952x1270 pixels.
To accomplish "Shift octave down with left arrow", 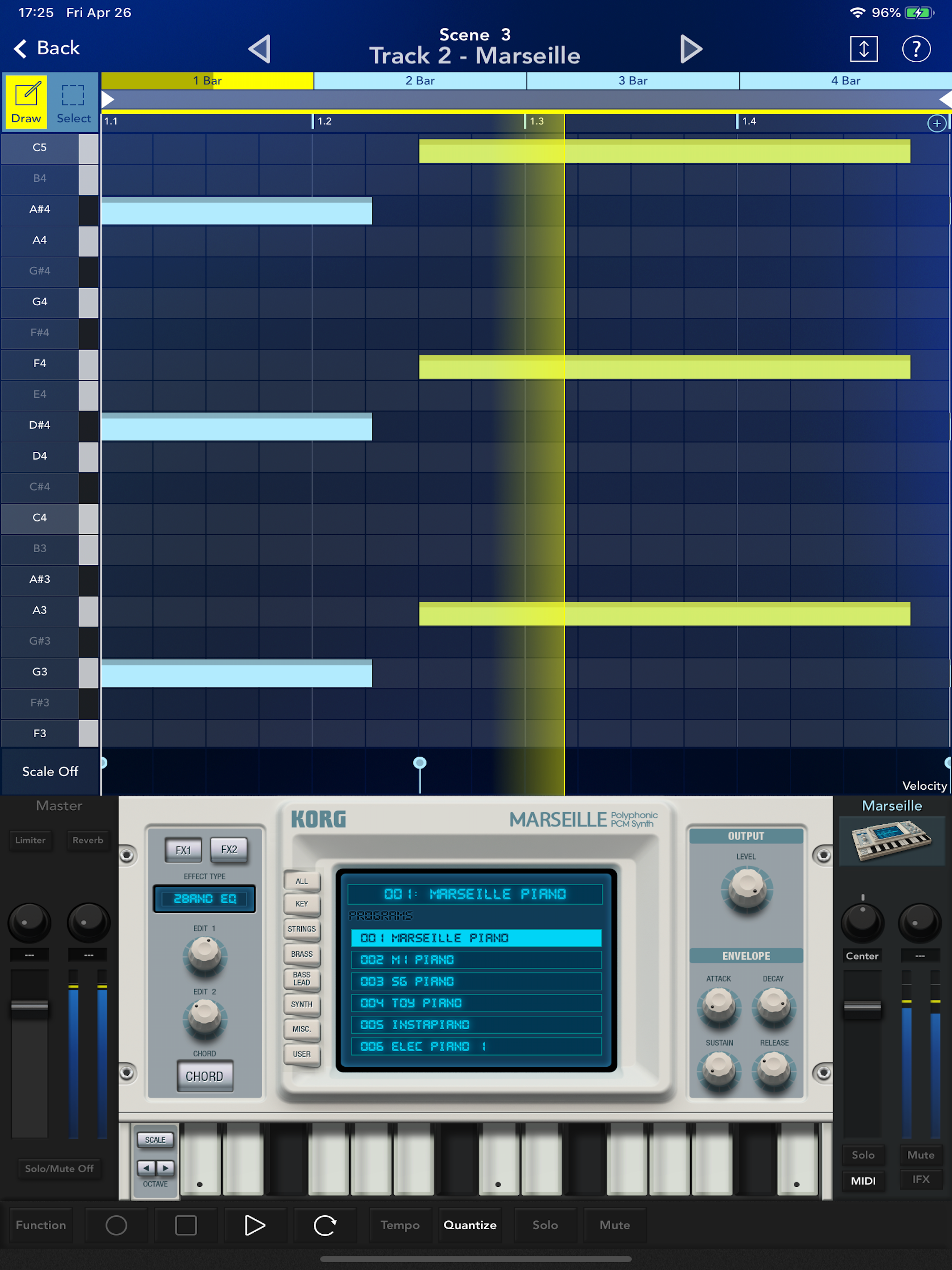I will [146, 1168].
